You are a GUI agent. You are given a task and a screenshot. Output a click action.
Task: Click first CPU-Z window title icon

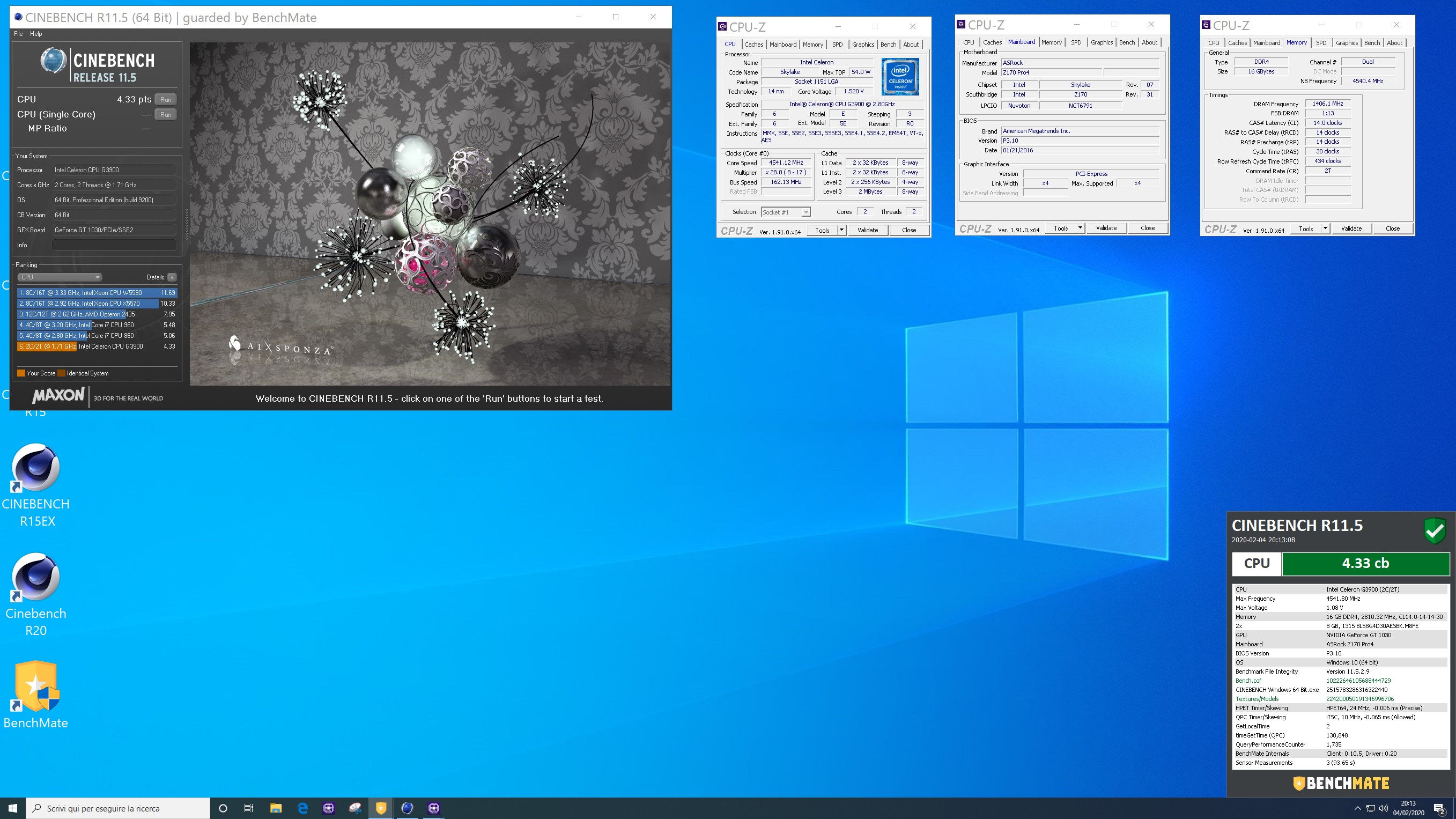click(x=722, y=27)
